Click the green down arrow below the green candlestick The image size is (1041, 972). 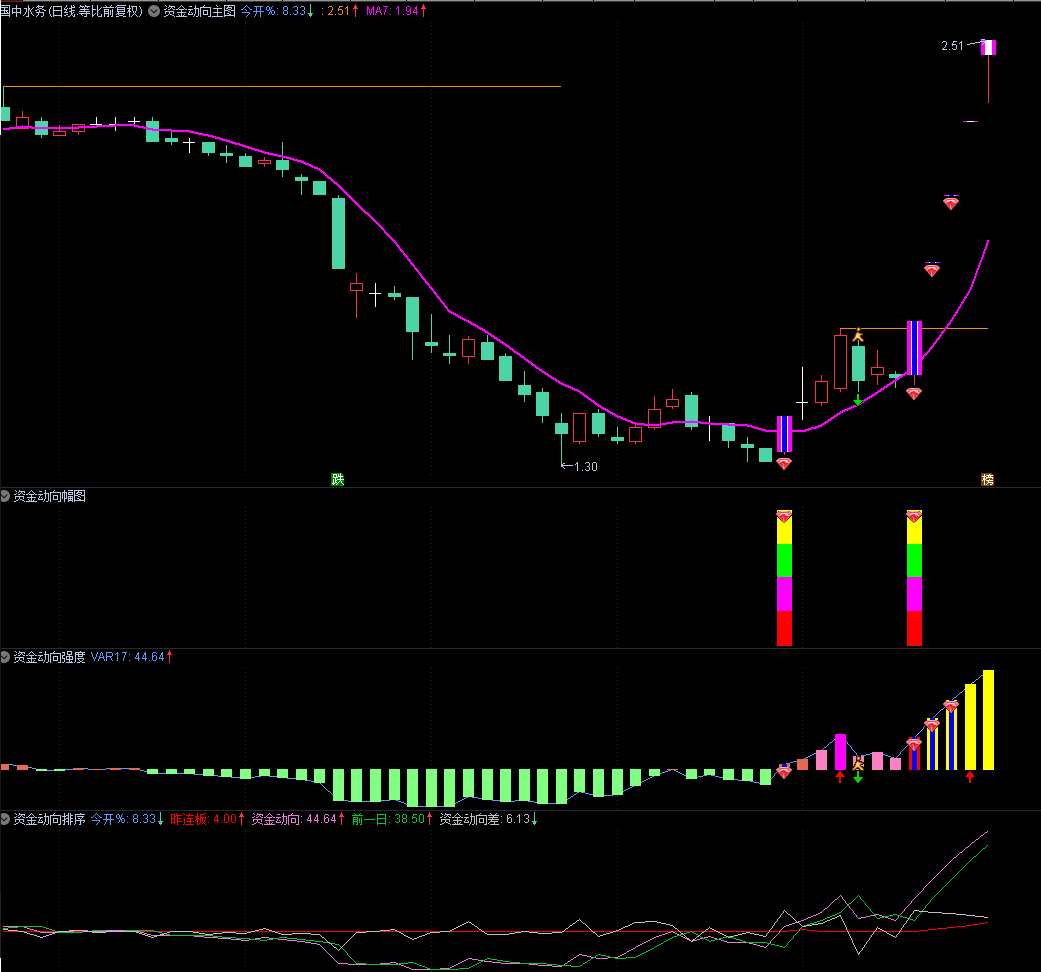(857, 400)
